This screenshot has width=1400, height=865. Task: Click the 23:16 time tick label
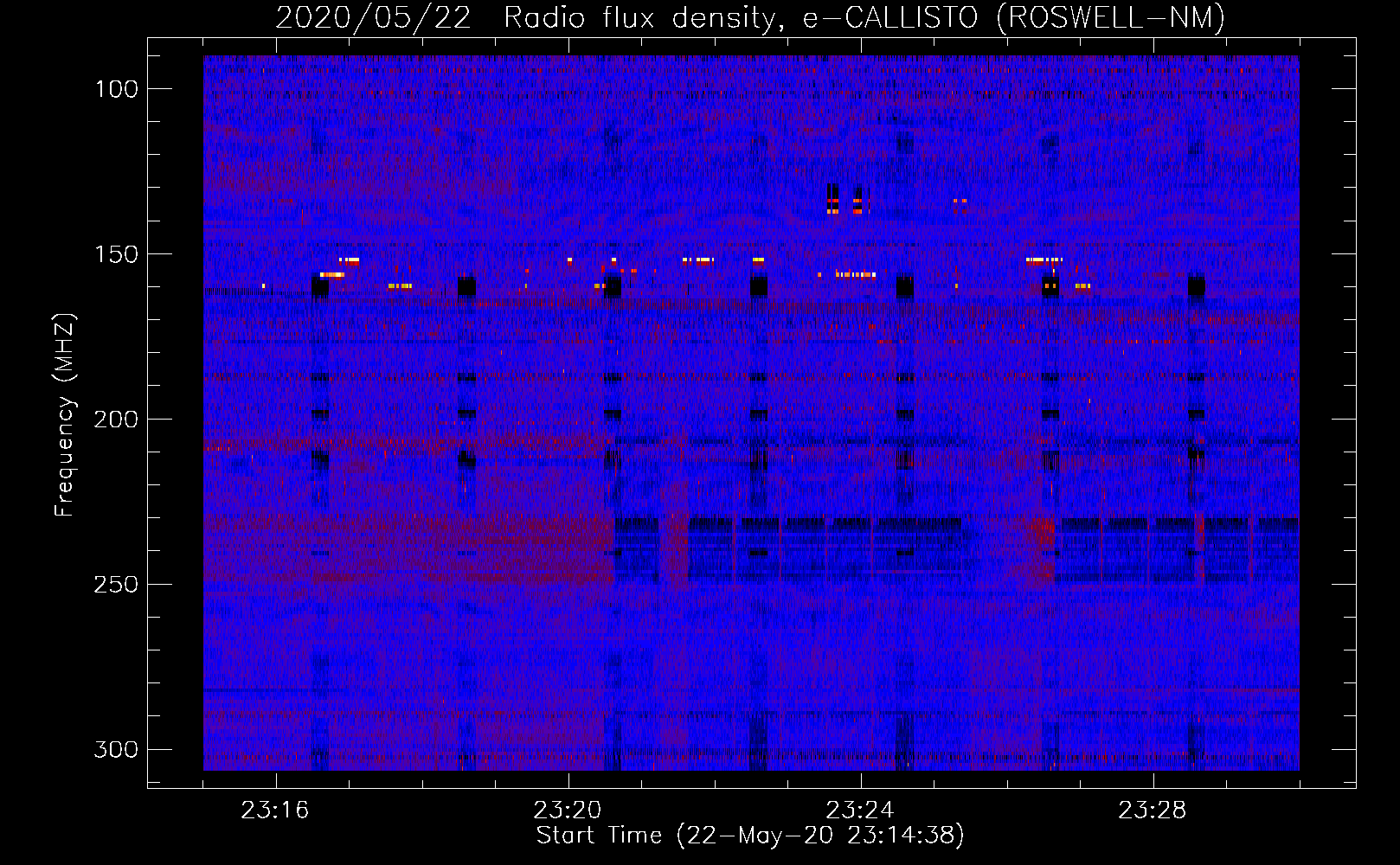point(275,811)
